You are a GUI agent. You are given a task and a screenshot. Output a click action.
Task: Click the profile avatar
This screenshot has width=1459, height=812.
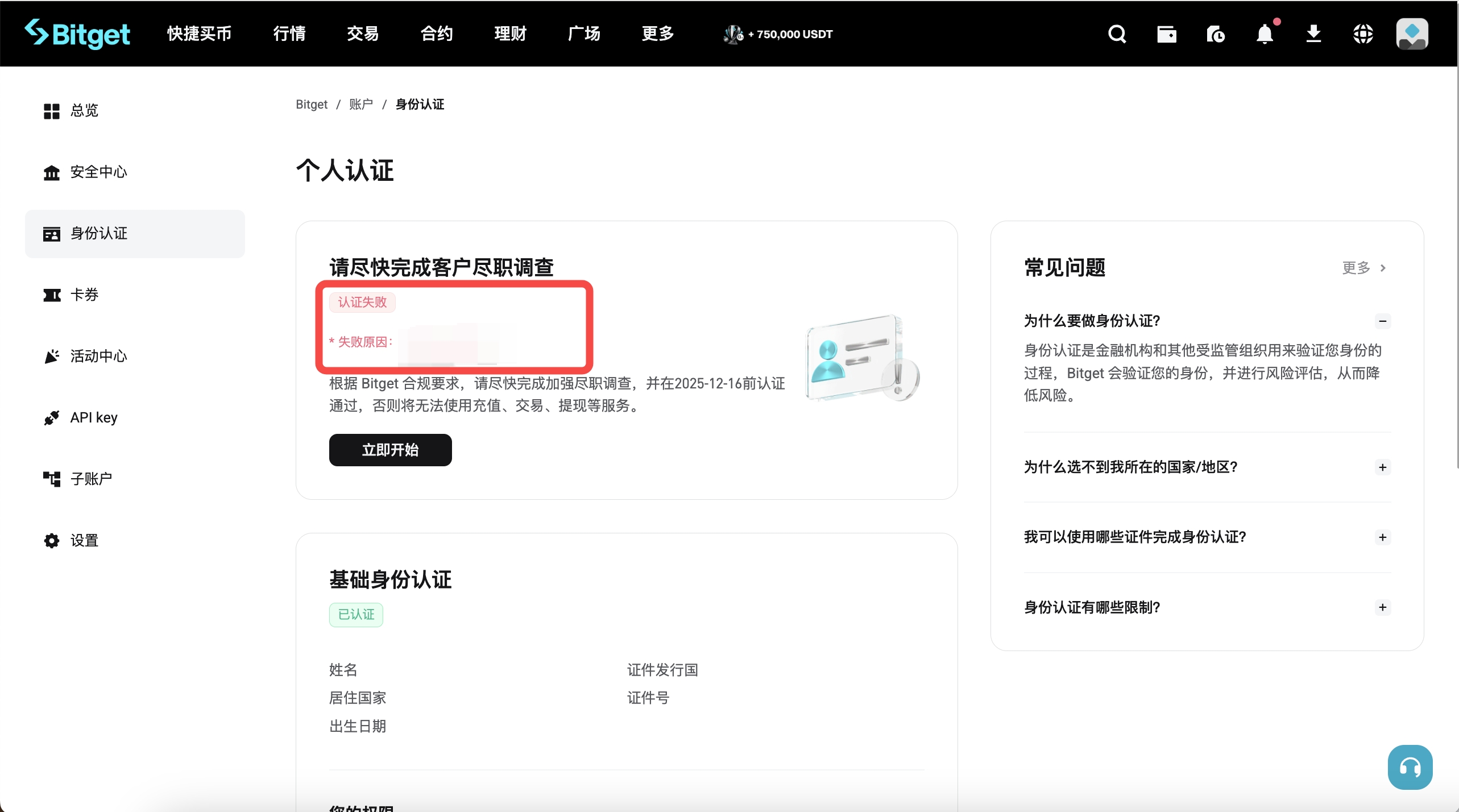(1412, 34)
